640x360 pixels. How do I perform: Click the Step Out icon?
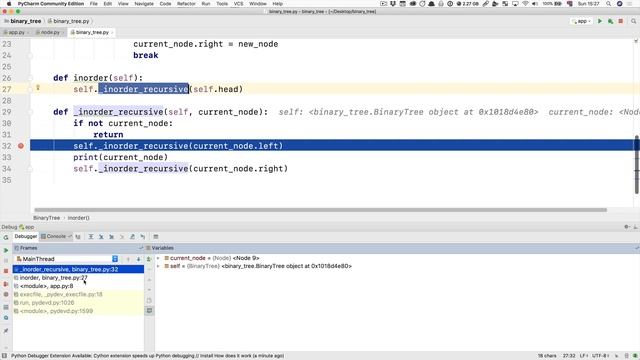pyautogui.click(x=132, y=237)
